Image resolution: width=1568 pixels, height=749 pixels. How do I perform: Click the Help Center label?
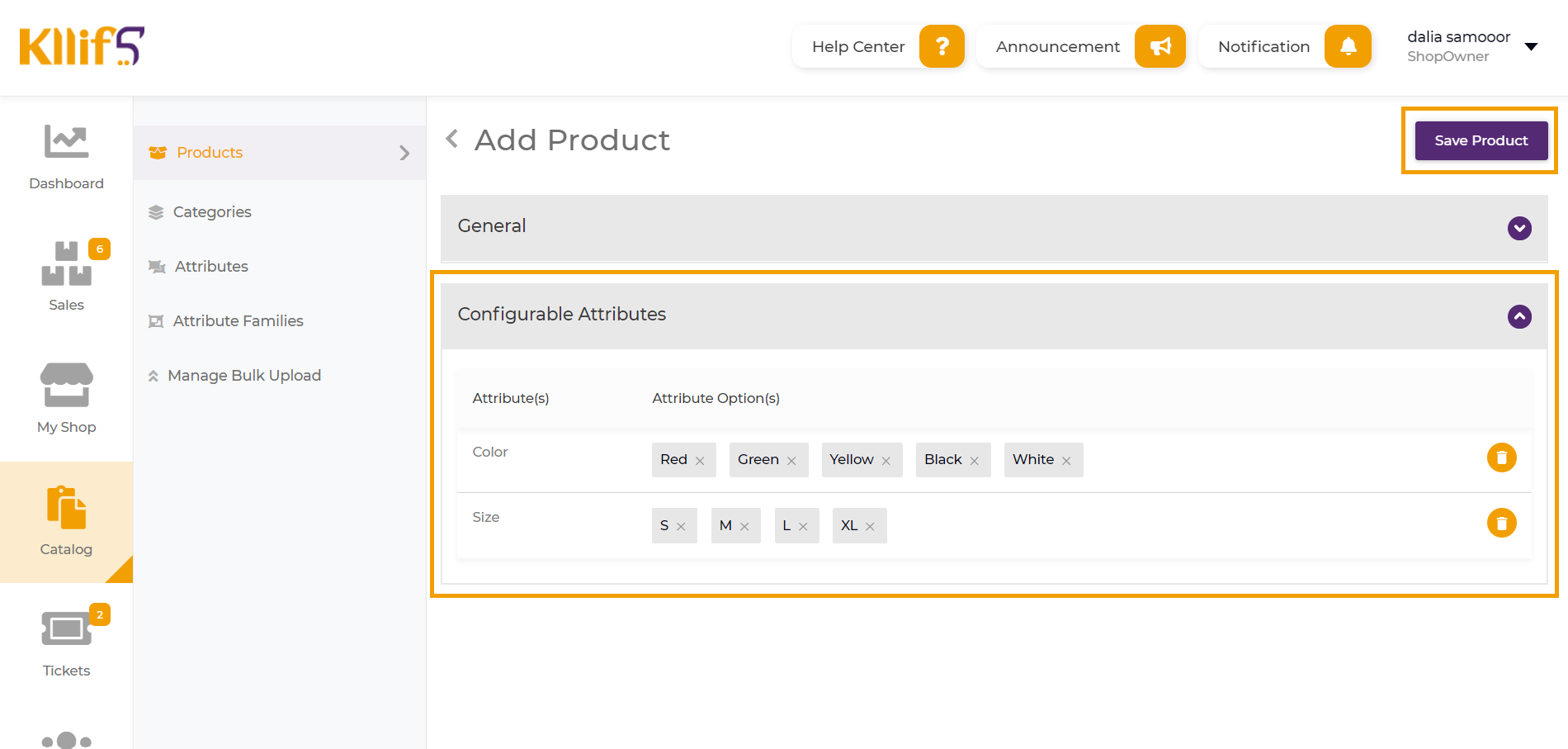(x=858, y=47)
